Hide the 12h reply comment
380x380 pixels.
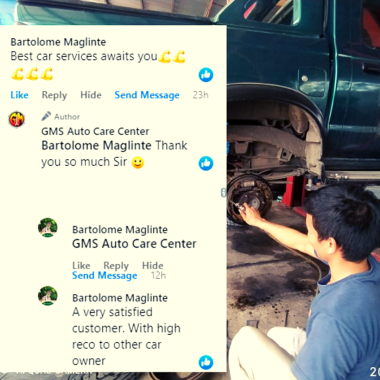click(x=153, y=266)
